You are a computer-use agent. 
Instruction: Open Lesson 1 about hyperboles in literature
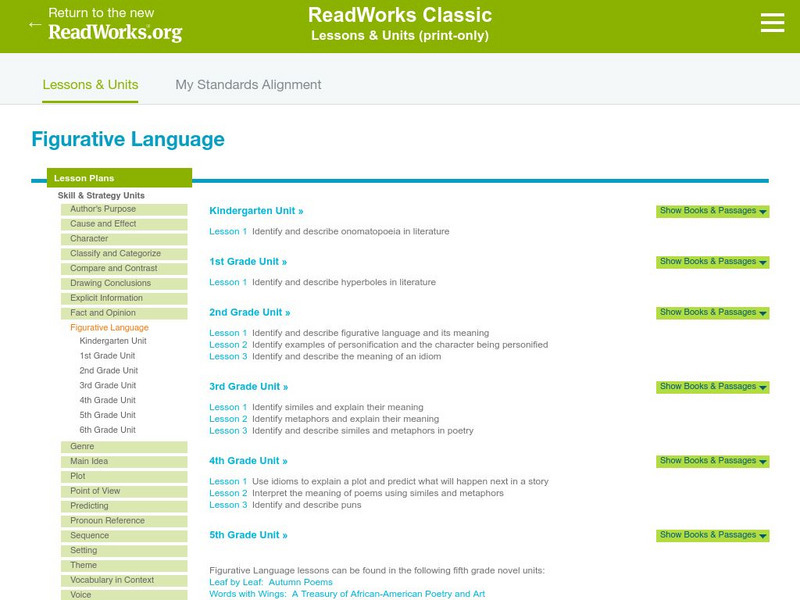pyautogui.click(x=228, y=282)
